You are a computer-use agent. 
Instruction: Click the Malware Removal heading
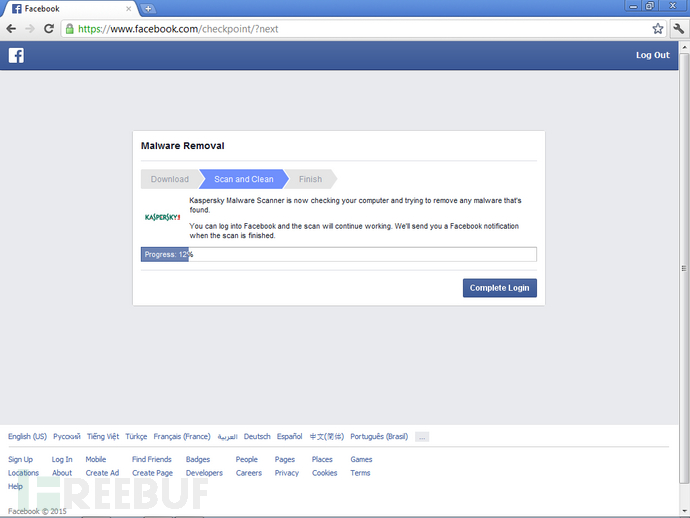(x=183, y=146)
